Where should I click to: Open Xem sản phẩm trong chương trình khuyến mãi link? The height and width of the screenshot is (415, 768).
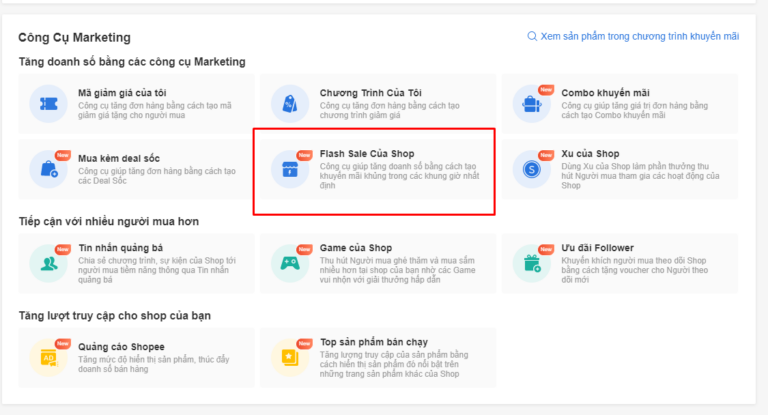[640, 36]
